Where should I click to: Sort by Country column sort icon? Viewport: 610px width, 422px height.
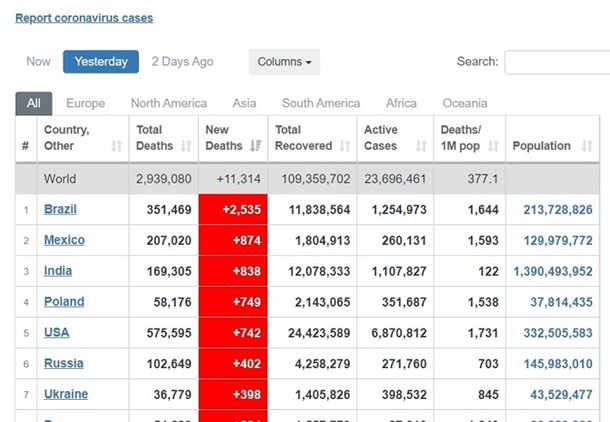click(x=117, y=146)
